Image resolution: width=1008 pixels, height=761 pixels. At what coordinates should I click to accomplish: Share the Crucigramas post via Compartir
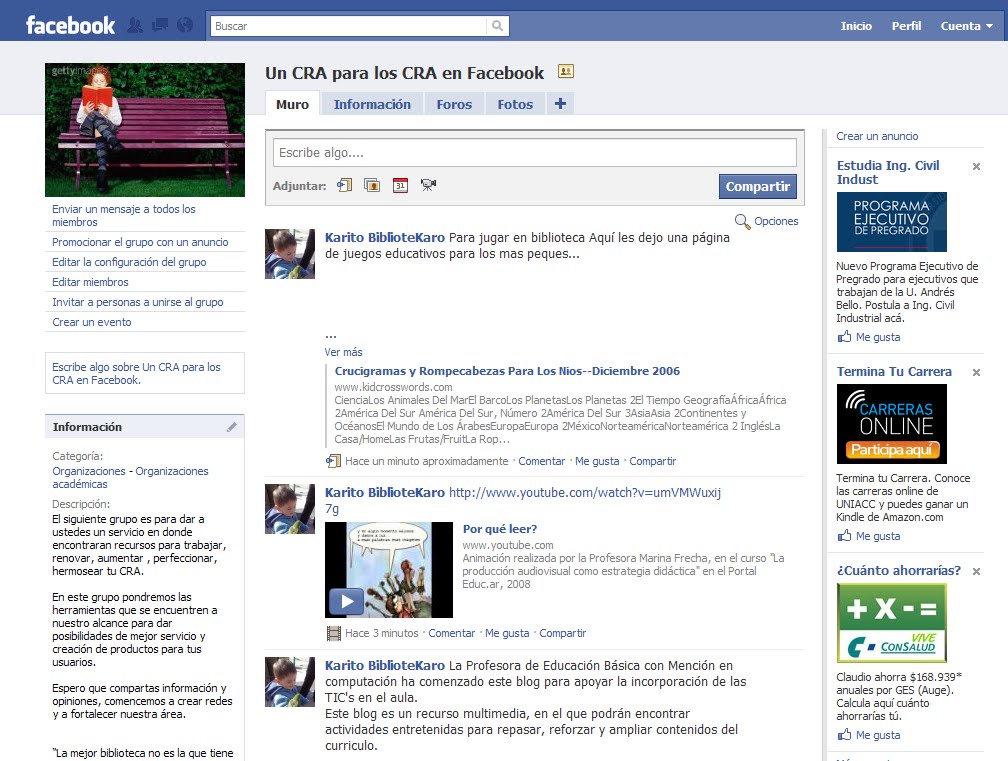click(x=652, y=461)
